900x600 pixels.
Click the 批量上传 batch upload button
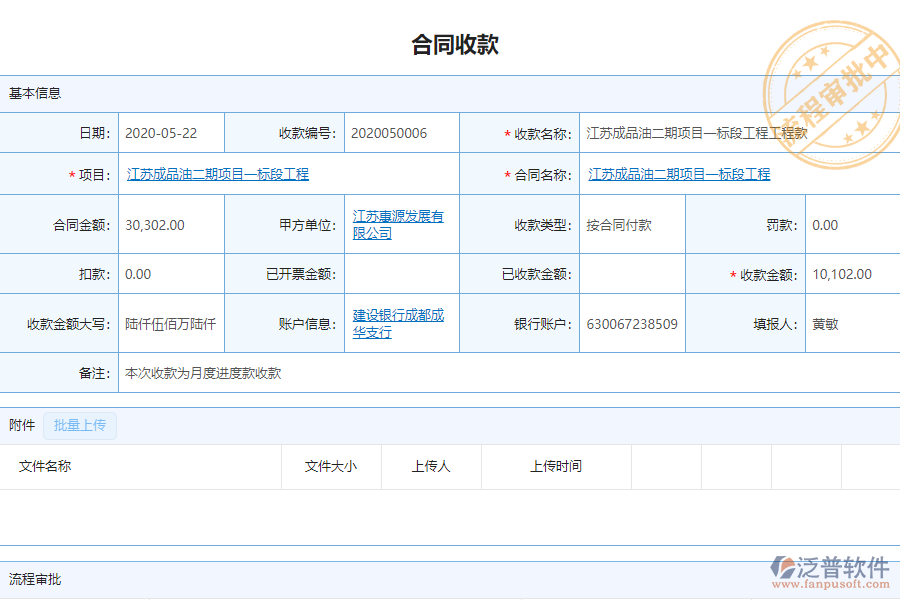(x=80, y=425)
